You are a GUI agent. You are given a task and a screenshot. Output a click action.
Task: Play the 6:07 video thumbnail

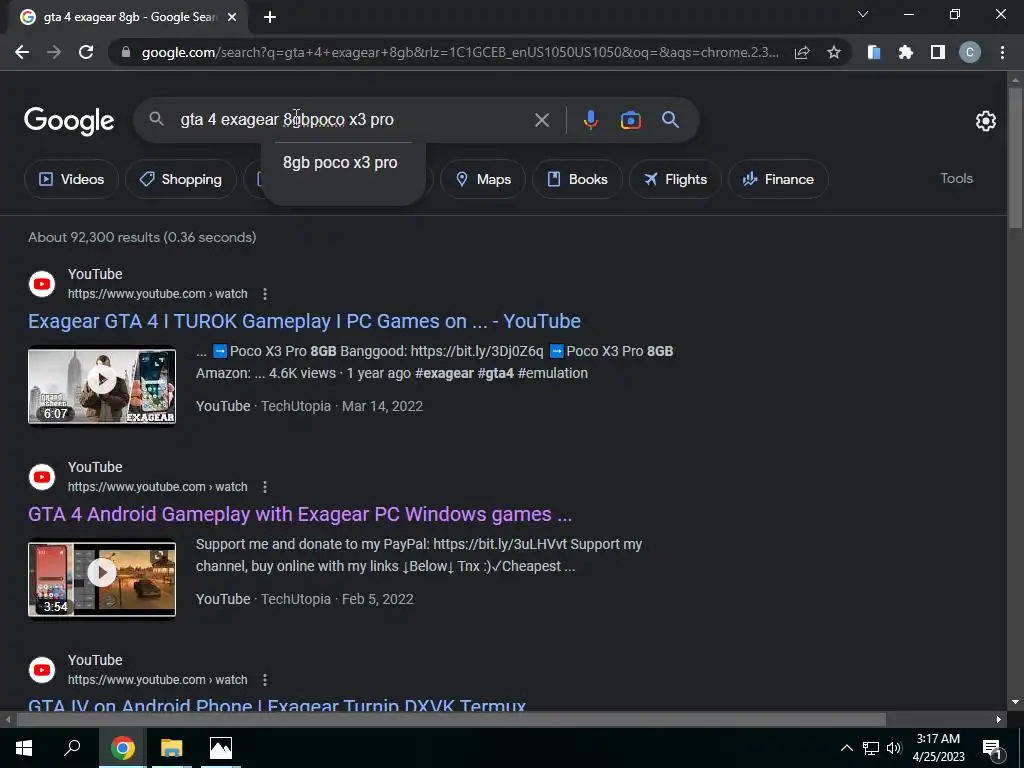point(102,386)
